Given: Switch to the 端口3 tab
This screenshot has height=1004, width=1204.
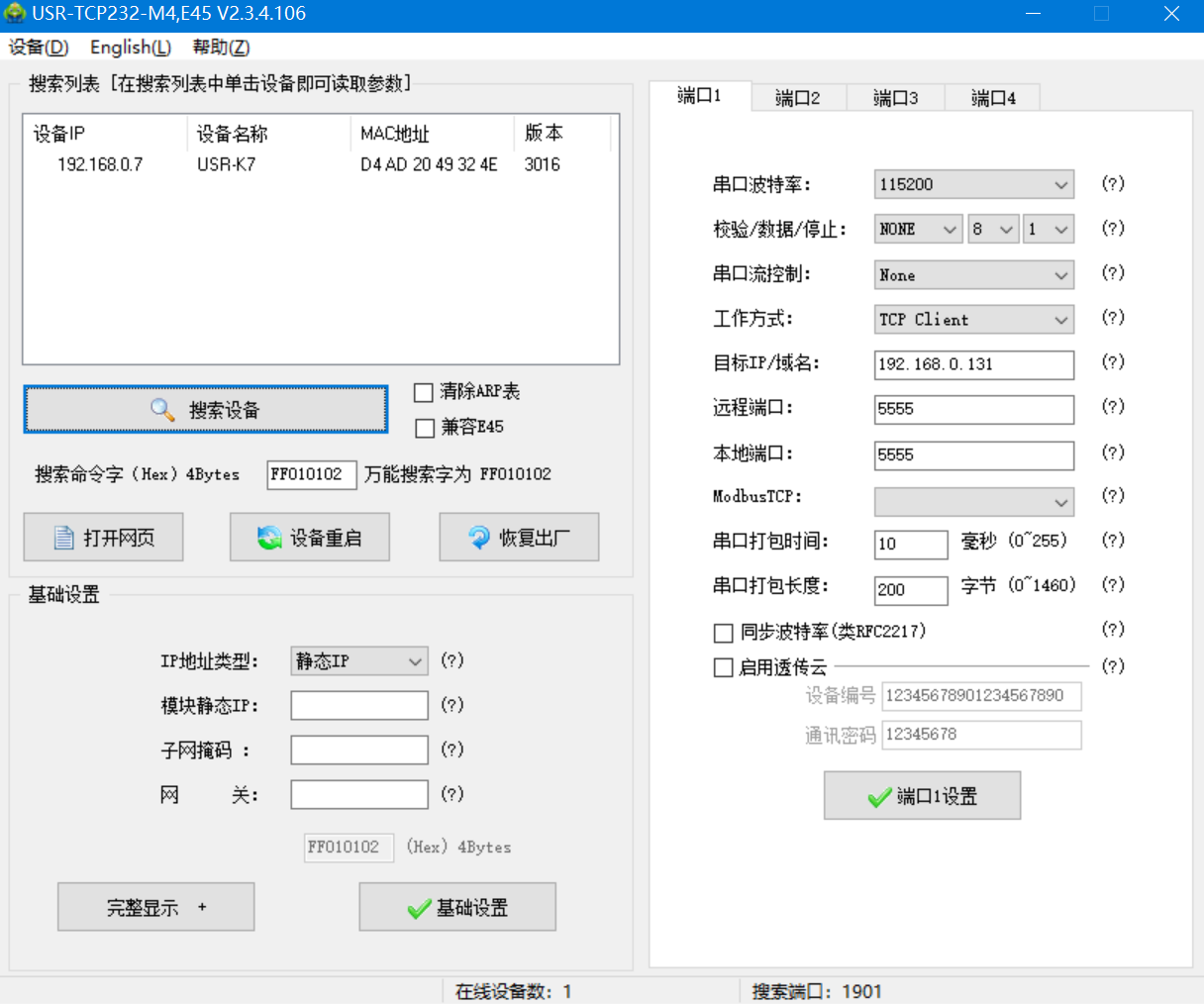Looking at the screenshot, I should [896, 98].
